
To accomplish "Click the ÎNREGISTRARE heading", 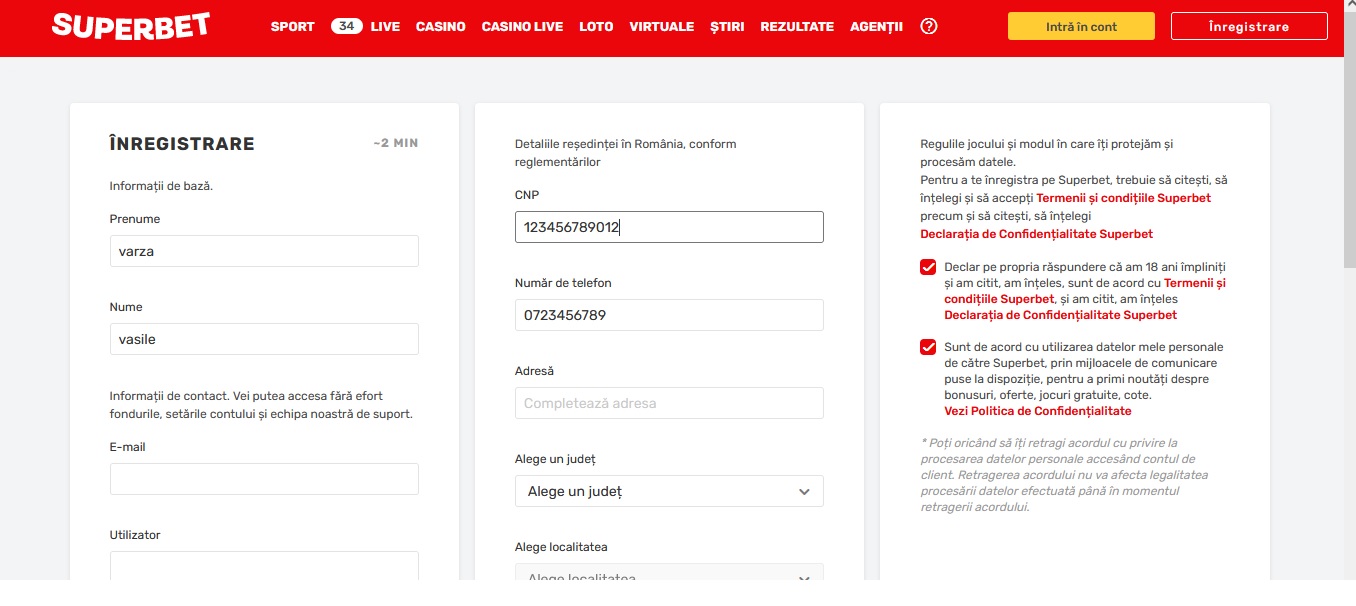I will pos(182,144).
